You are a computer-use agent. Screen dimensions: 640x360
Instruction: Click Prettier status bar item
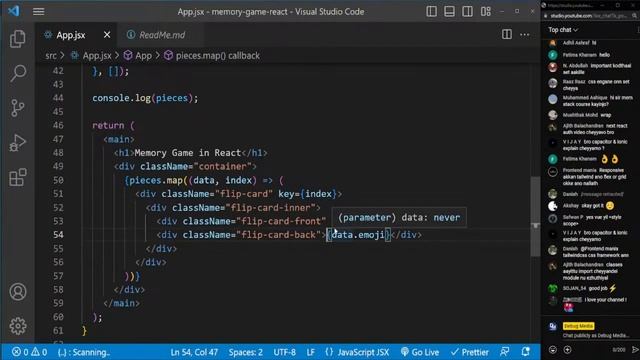(x=470, y=352)
